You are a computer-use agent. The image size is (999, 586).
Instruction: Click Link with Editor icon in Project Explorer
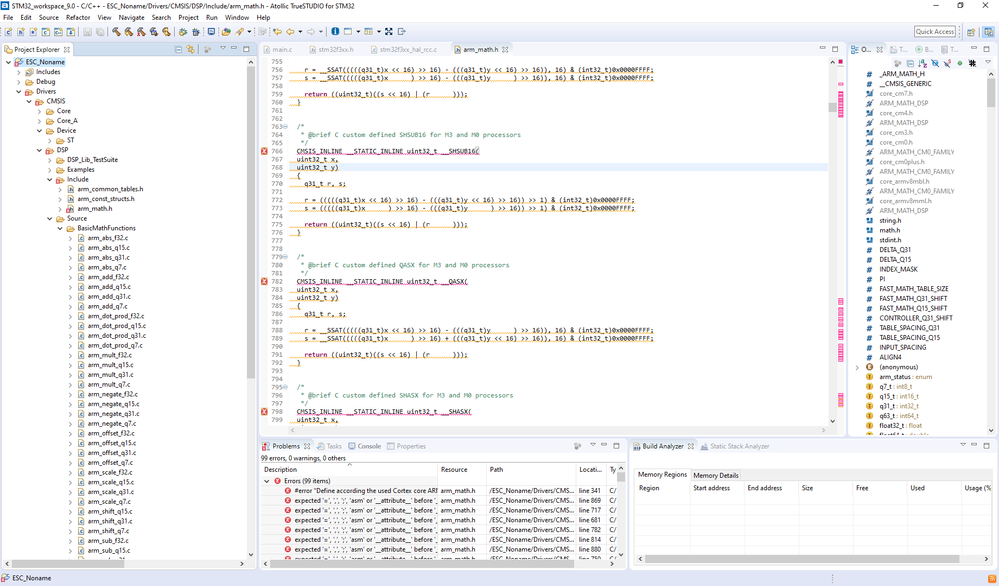pos(190,49)
